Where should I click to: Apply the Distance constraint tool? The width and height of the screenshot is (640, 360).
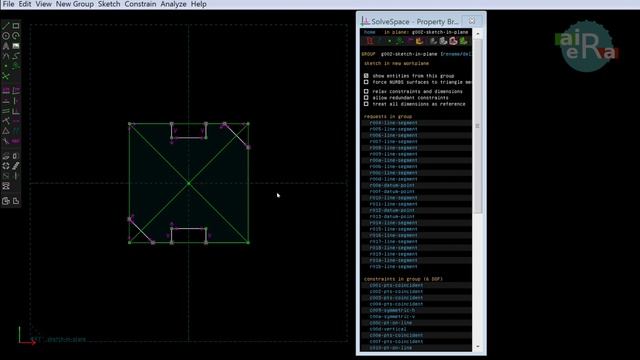pos(6,91)
